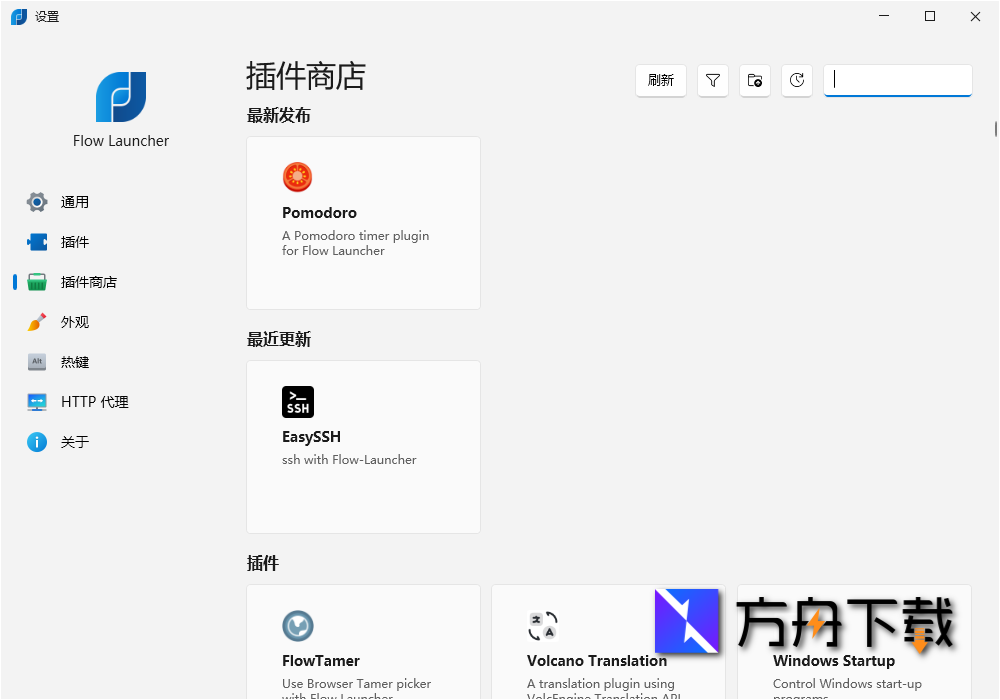Select the FlowTamer plugin globe icon
The image size is (1000, 700).
point(296,625)
